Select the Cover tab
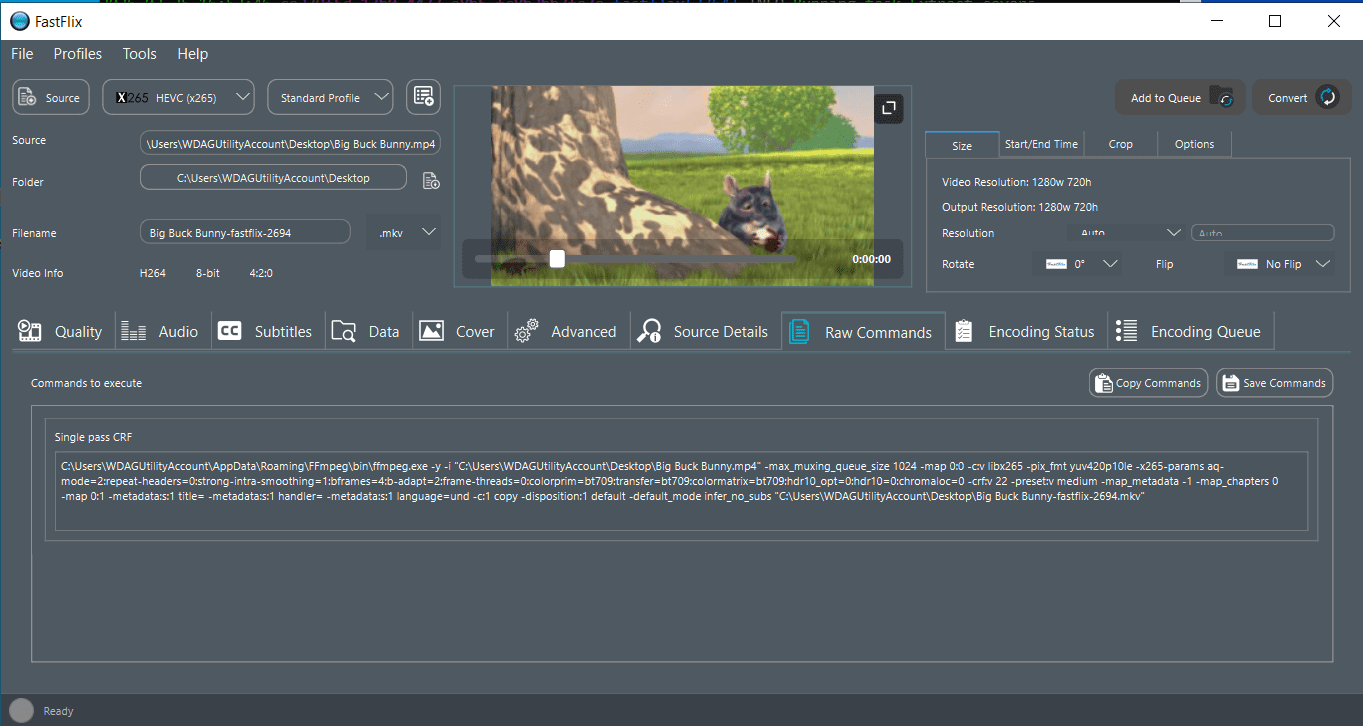This screenshot has height=726, width=1363. [459, 331]
